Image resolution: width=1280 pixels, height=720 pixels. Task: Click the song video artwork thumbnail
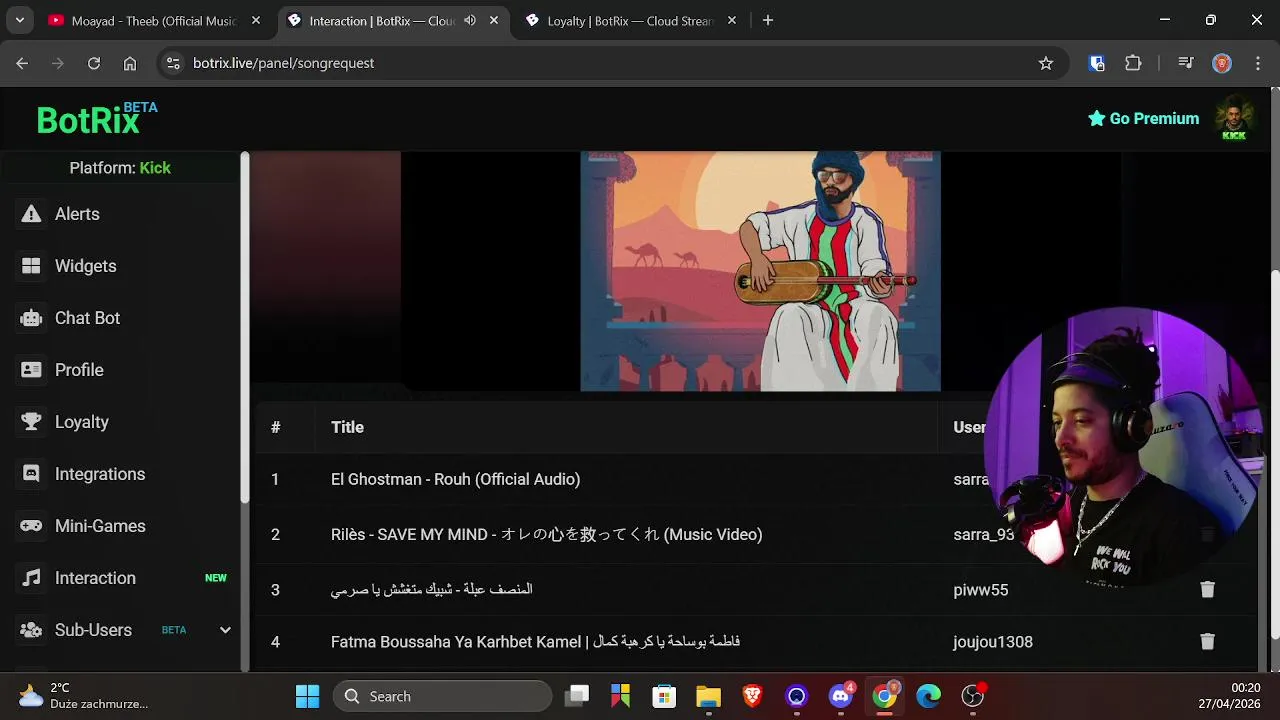[x=760, y=271]
